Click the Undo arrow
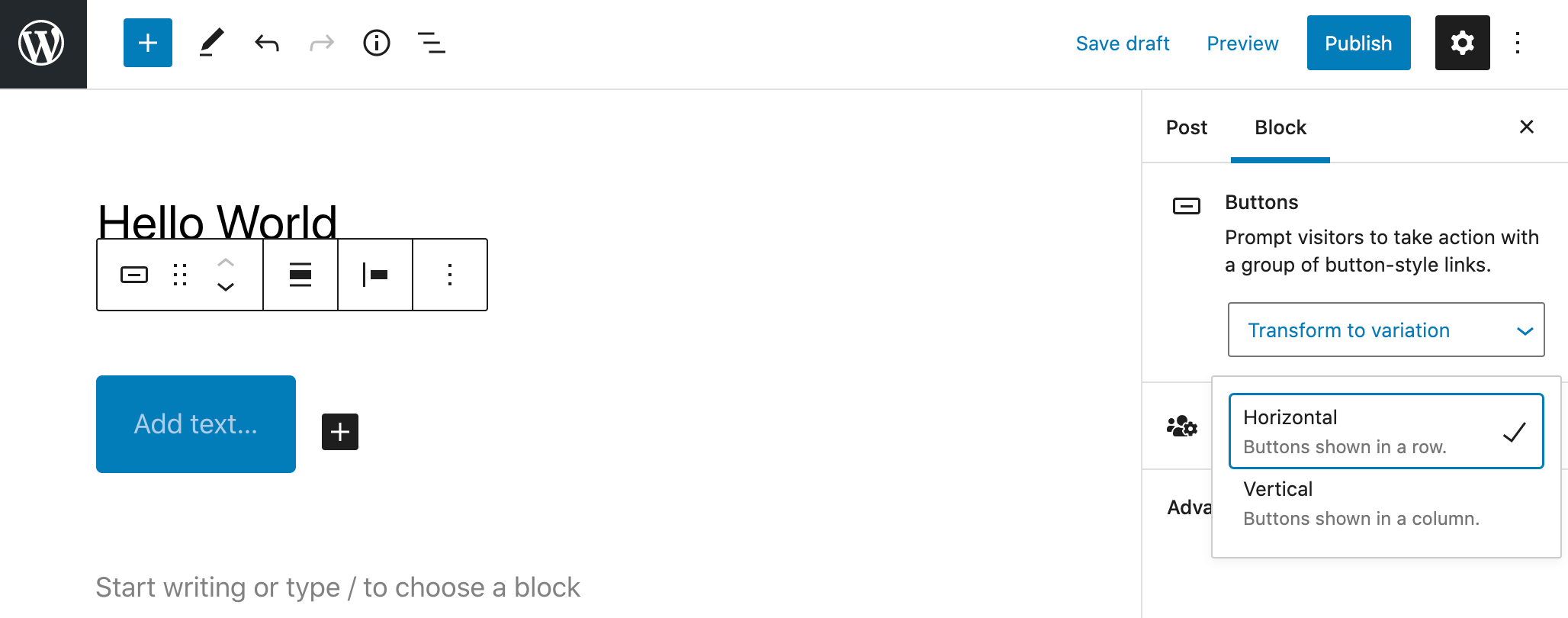Image resolution: width=1568 pixels, height=618 pixels. pos(267,43)
